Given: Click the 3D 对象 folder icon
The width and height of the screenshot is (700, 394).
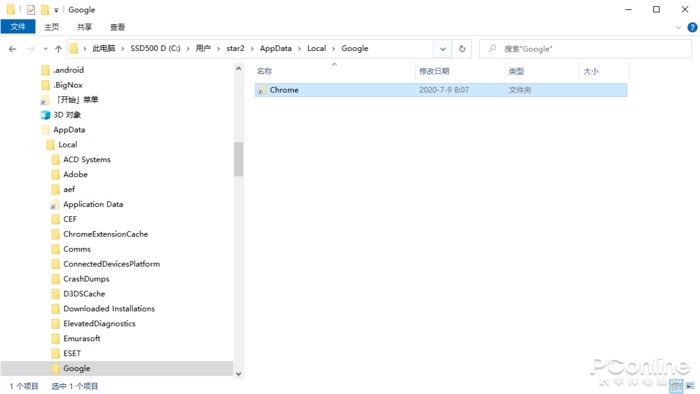Looking at the screenshot, I should 45,115.
